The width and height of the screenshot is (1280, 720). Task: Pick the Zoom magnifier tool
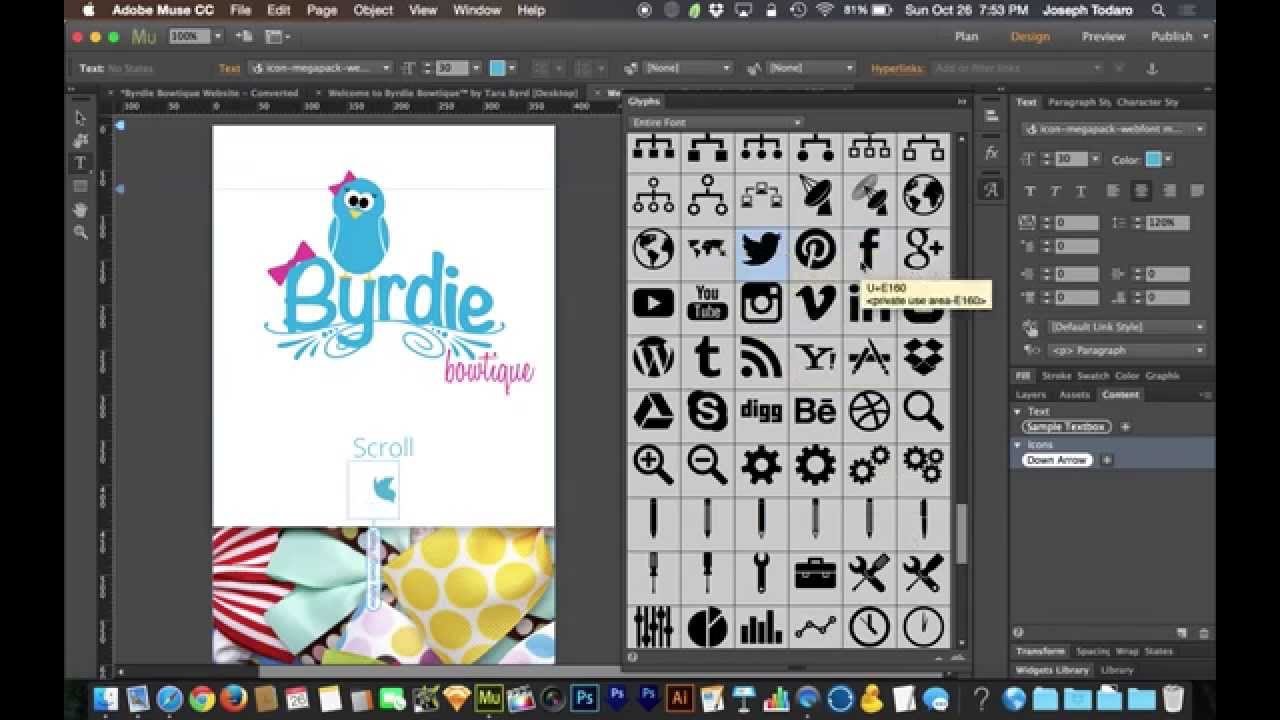point(81,232)
